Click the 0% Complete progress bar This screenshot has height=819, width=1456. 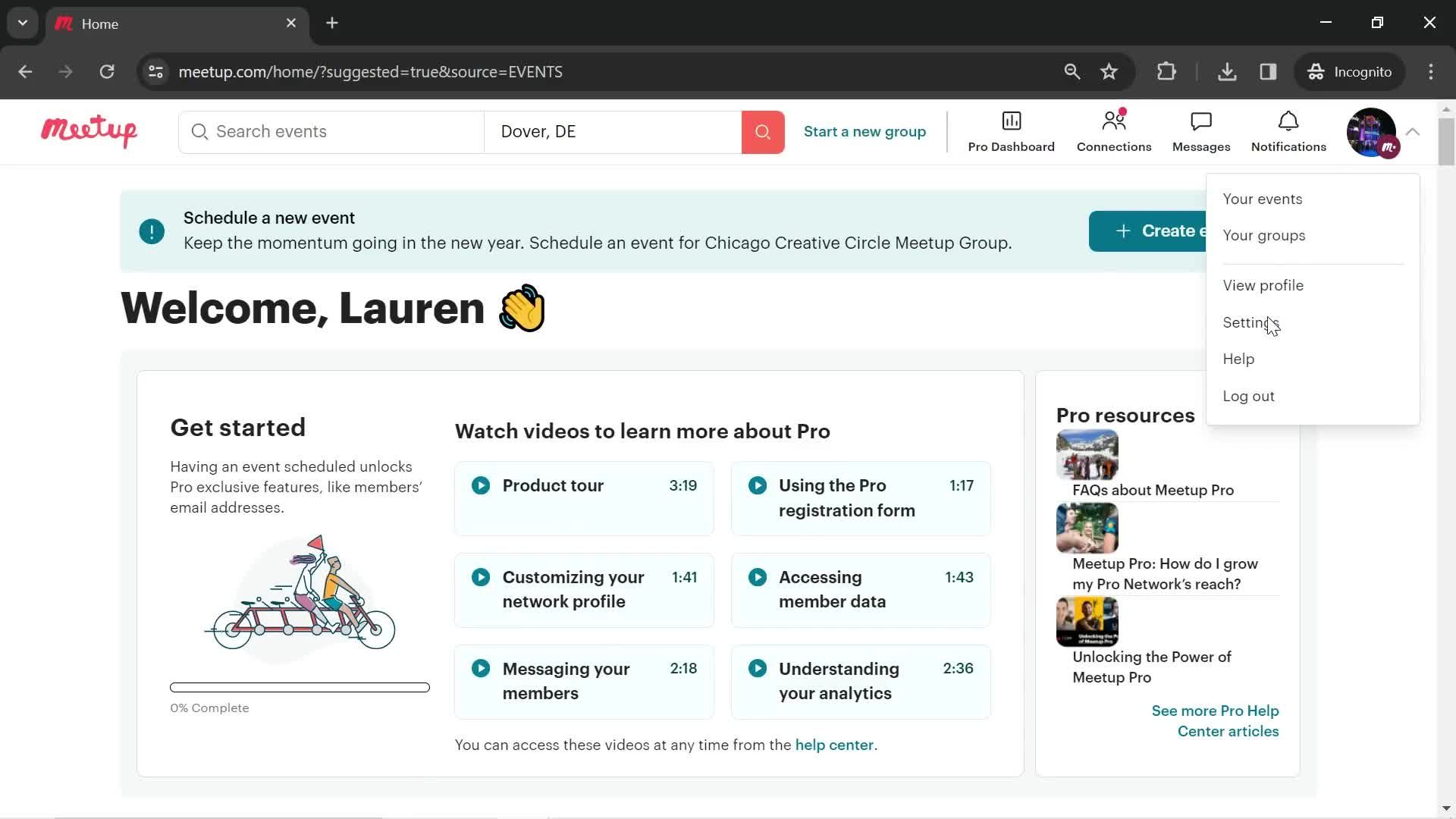click(300, 687)
